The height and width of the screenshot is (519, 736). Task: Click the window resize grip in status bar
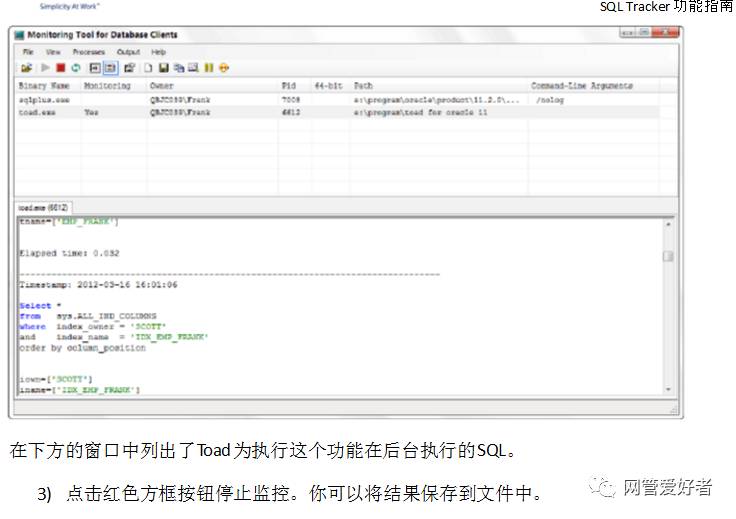click(x=674, y=411)
